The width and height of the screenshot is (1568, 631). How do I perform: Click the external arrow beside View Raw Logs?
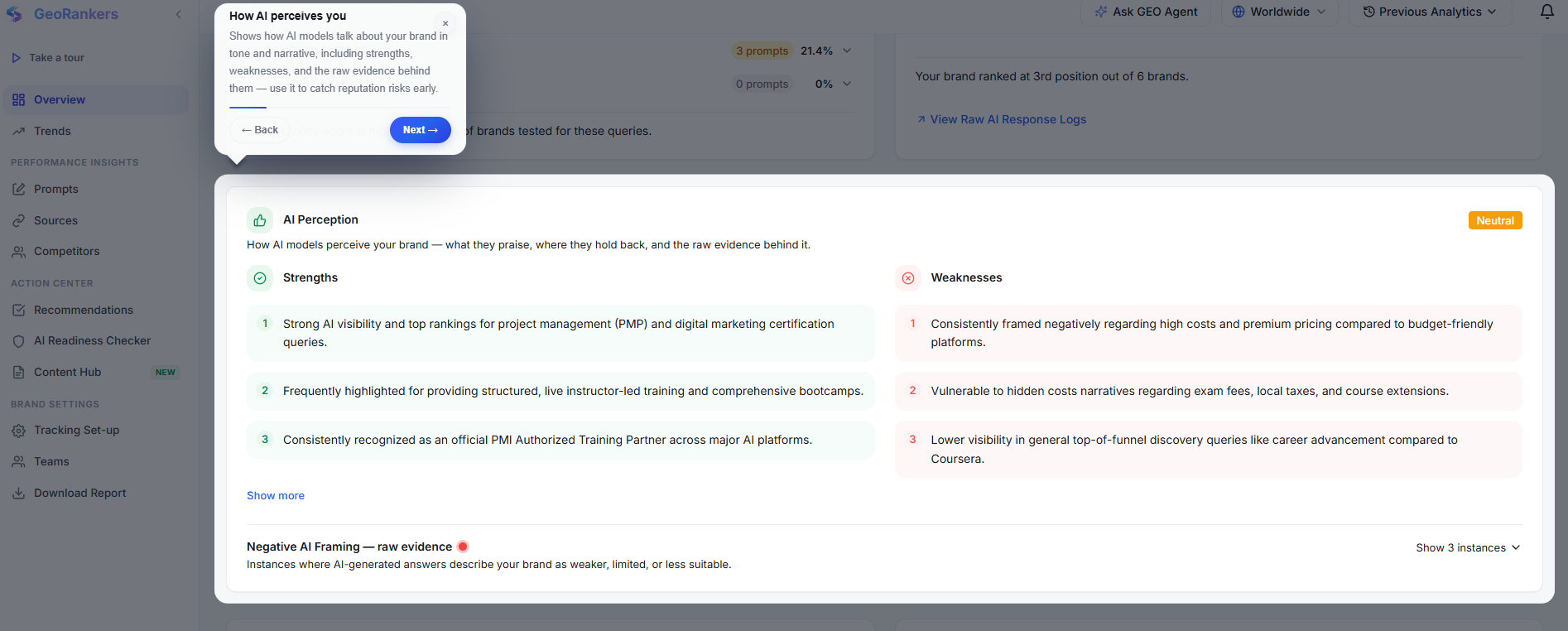(x=921, y=119)
